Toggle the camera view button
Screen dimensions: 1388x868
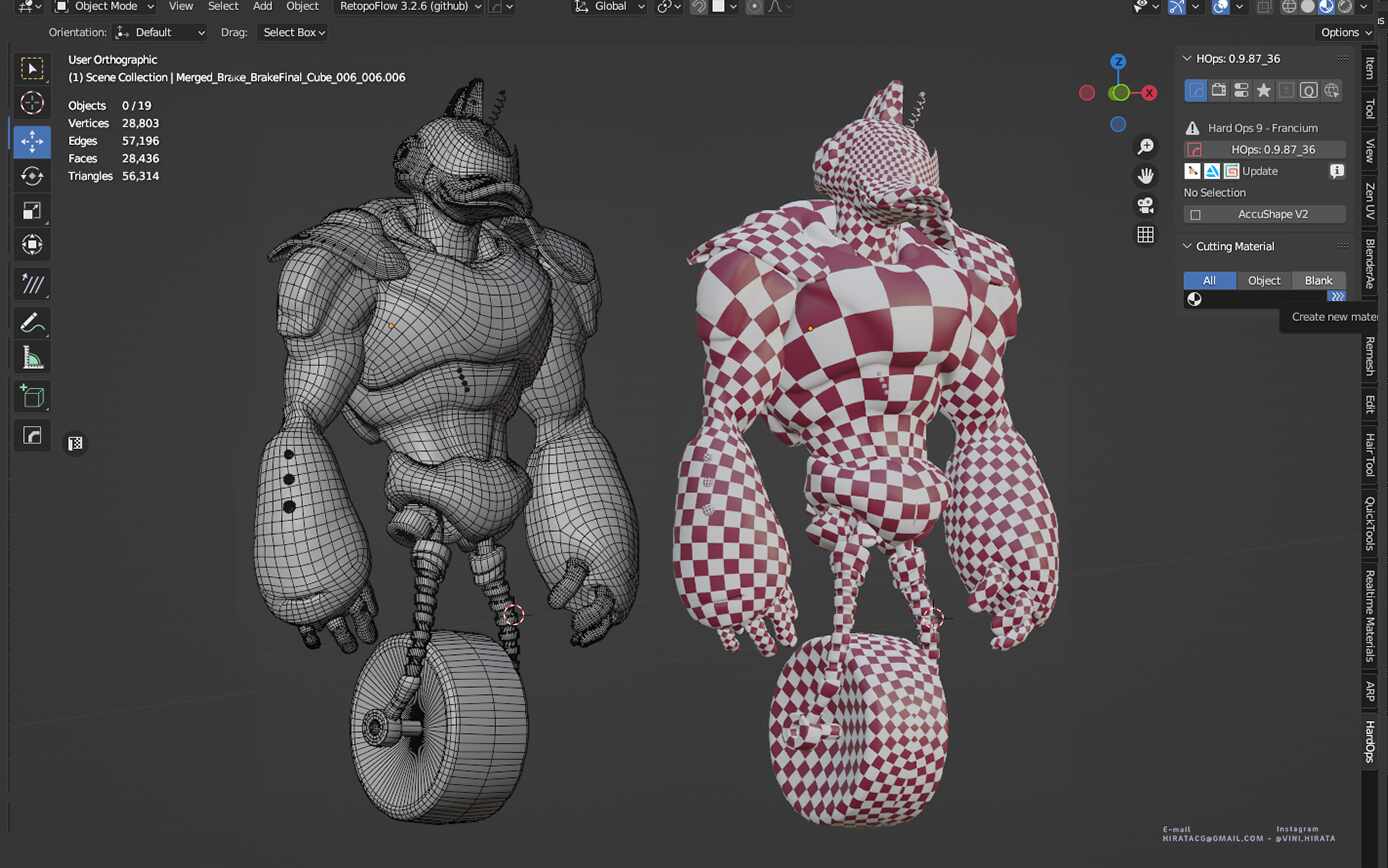pyautogui.click(x=1146, y=205)
